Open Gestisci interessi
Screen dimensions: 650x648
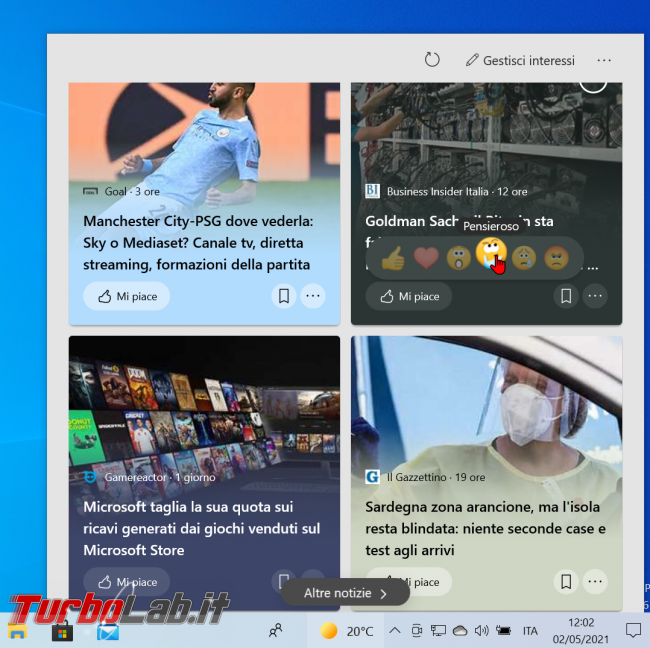click(520, 61)
